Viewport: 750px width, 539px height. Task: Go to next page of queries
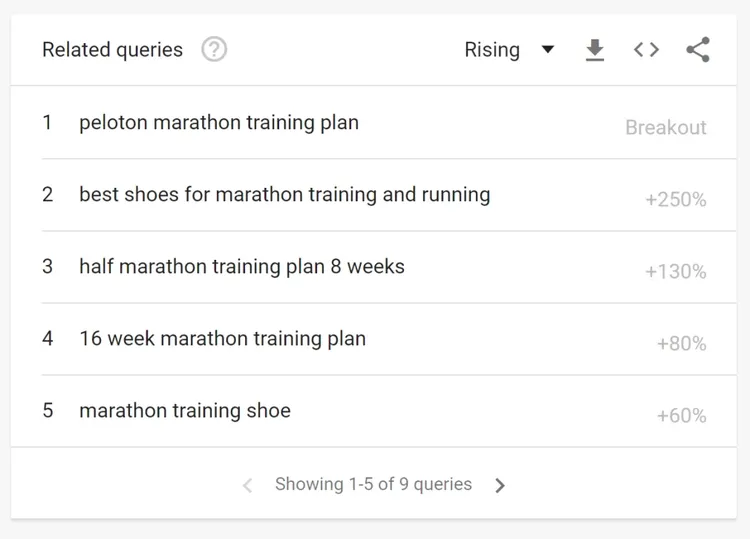click(500, 485)
